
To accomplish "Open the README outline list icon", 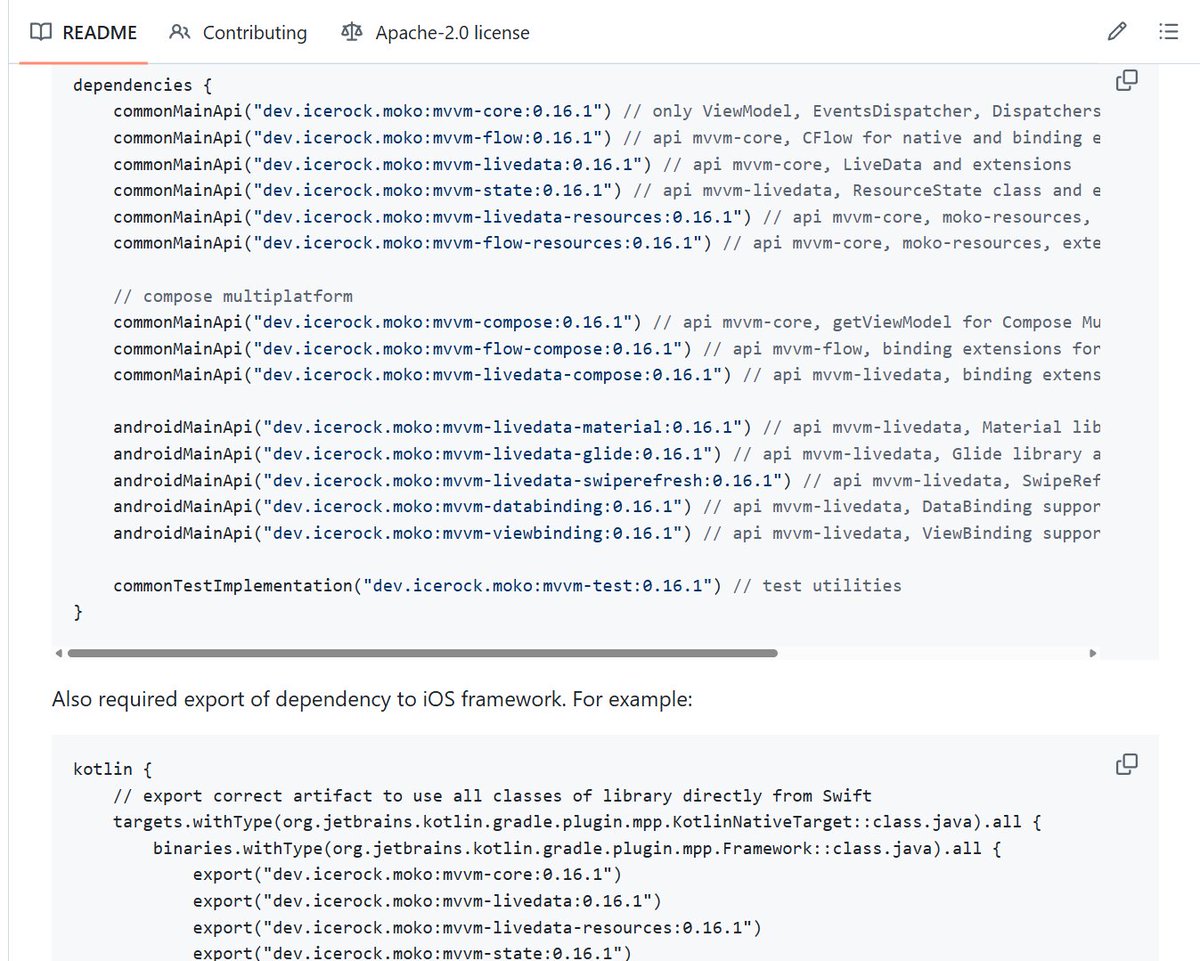I will (x=1168, y=32).
